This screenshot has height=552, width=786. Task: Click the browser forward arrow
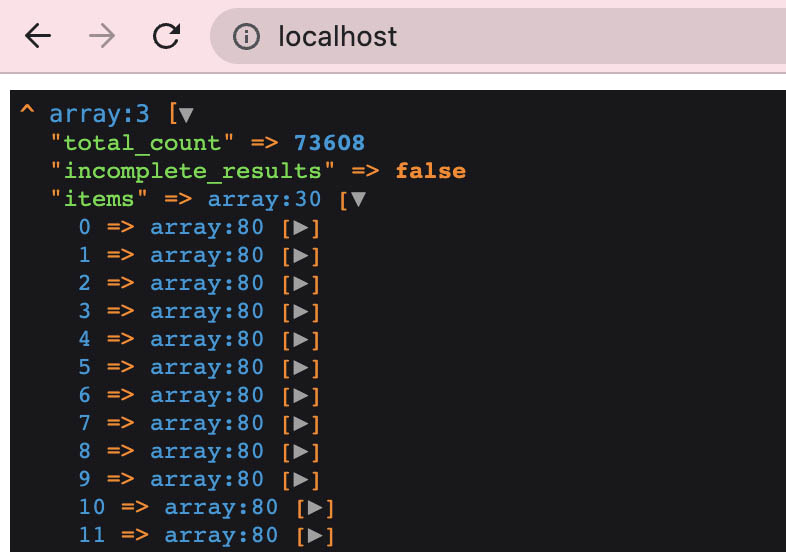click(x=102, y=36)
